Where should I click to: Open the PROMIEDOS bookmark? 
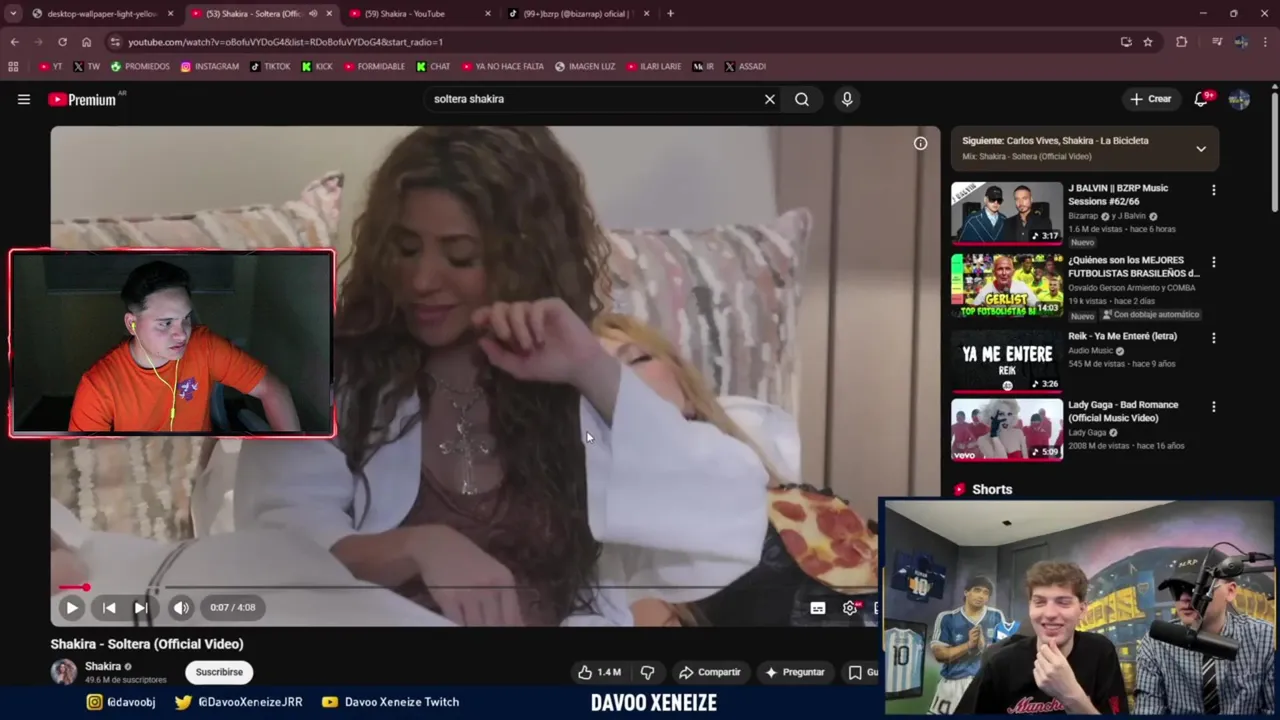point(140,67)
